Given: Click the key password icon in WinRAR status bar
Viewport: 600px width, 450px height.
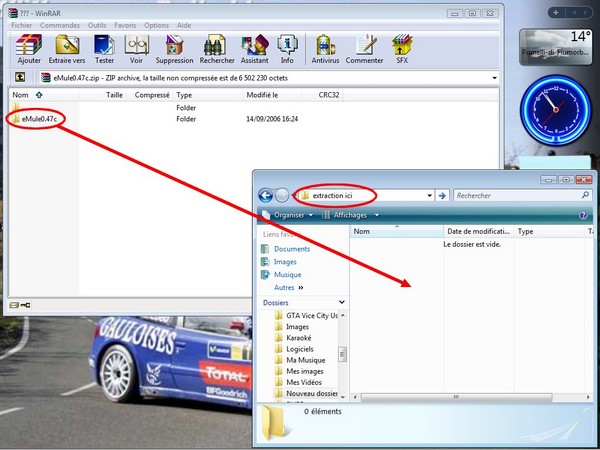Looking at the screenshot, I should click(26, 305).
